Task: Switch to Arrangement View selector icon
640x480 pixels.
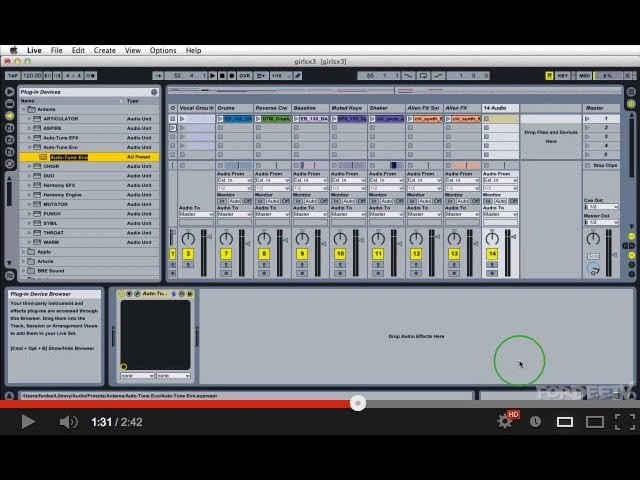Action: (x=631, y=92)
